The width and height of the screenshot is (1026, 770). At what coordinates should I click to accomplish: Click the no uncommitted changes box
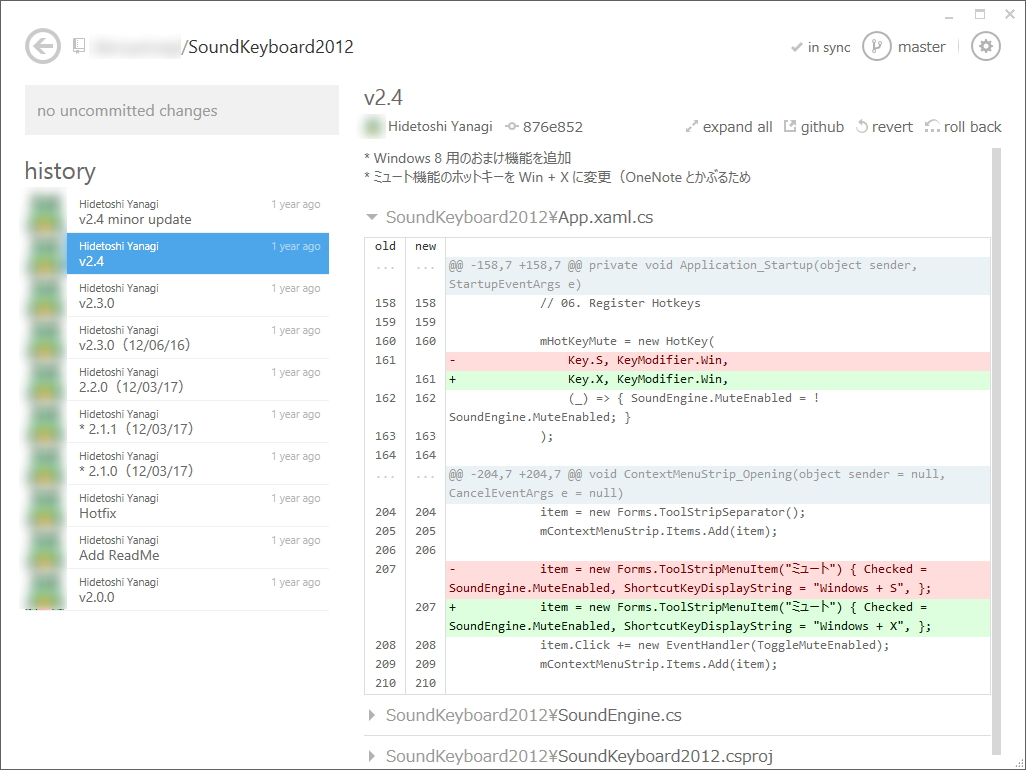pyautogui.click(x=182, y=110)
